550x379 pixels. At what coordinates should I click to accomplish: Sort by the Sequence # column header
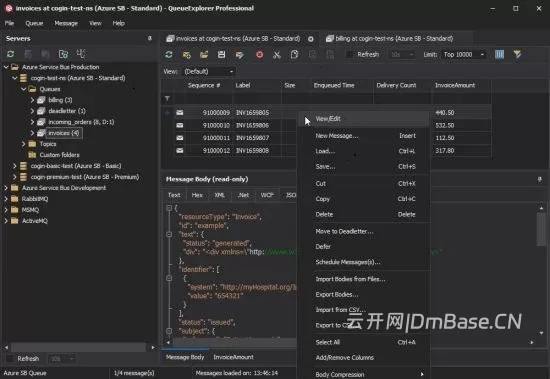coord(204,85)
